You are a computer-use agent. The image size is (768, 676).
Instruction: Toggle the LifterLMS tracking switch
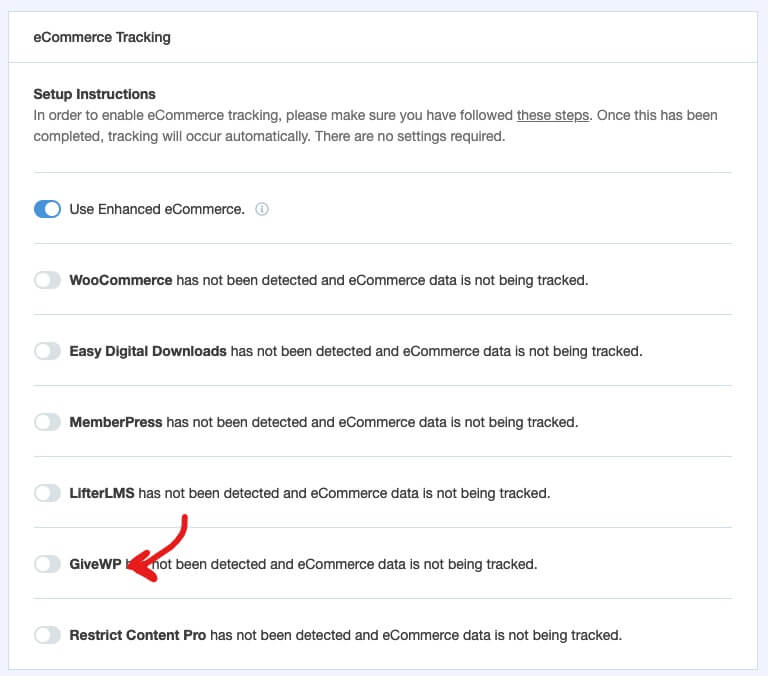pos(48,493)
